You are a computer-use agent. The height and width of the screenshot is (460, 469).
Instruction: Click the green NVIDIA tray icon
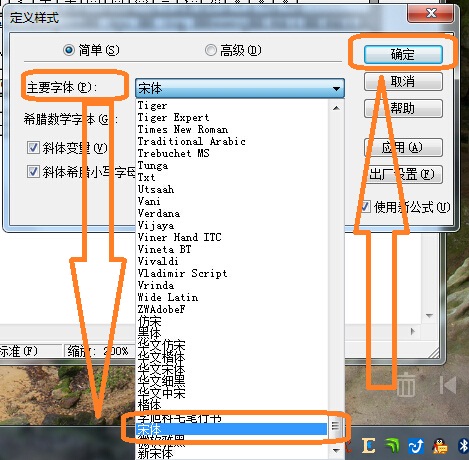pyautogui.click(x=392, y=446)
